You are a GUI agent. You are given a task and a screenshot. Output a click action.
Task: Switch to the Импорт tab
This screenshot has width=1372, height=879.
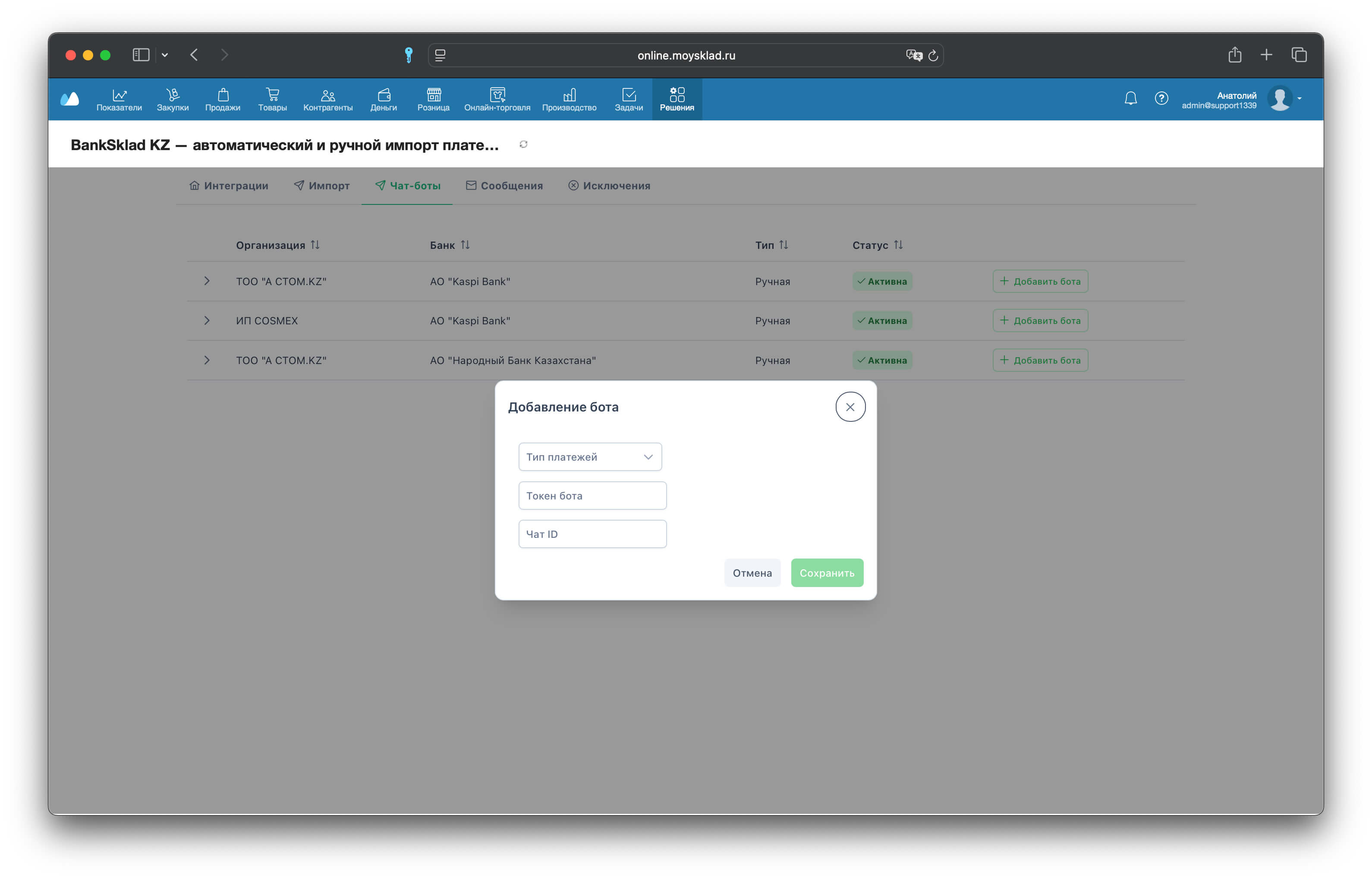(321, 185)
